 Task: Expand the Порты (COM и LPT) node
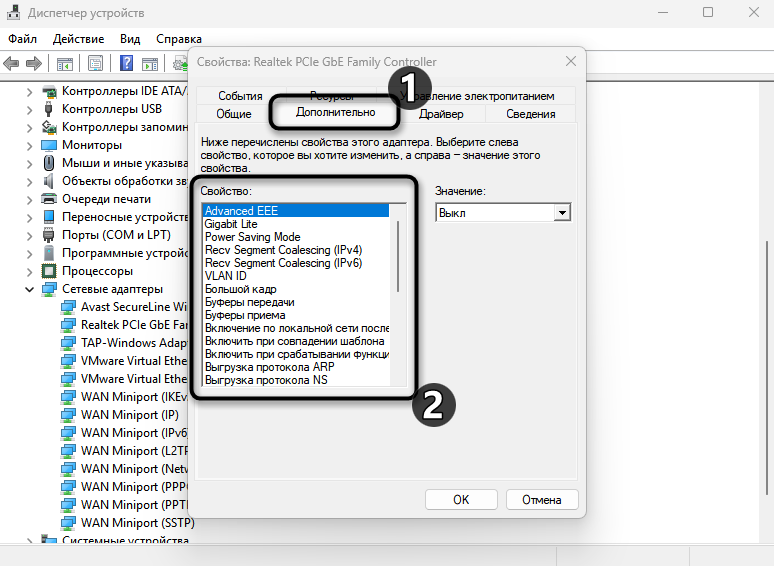30,235
